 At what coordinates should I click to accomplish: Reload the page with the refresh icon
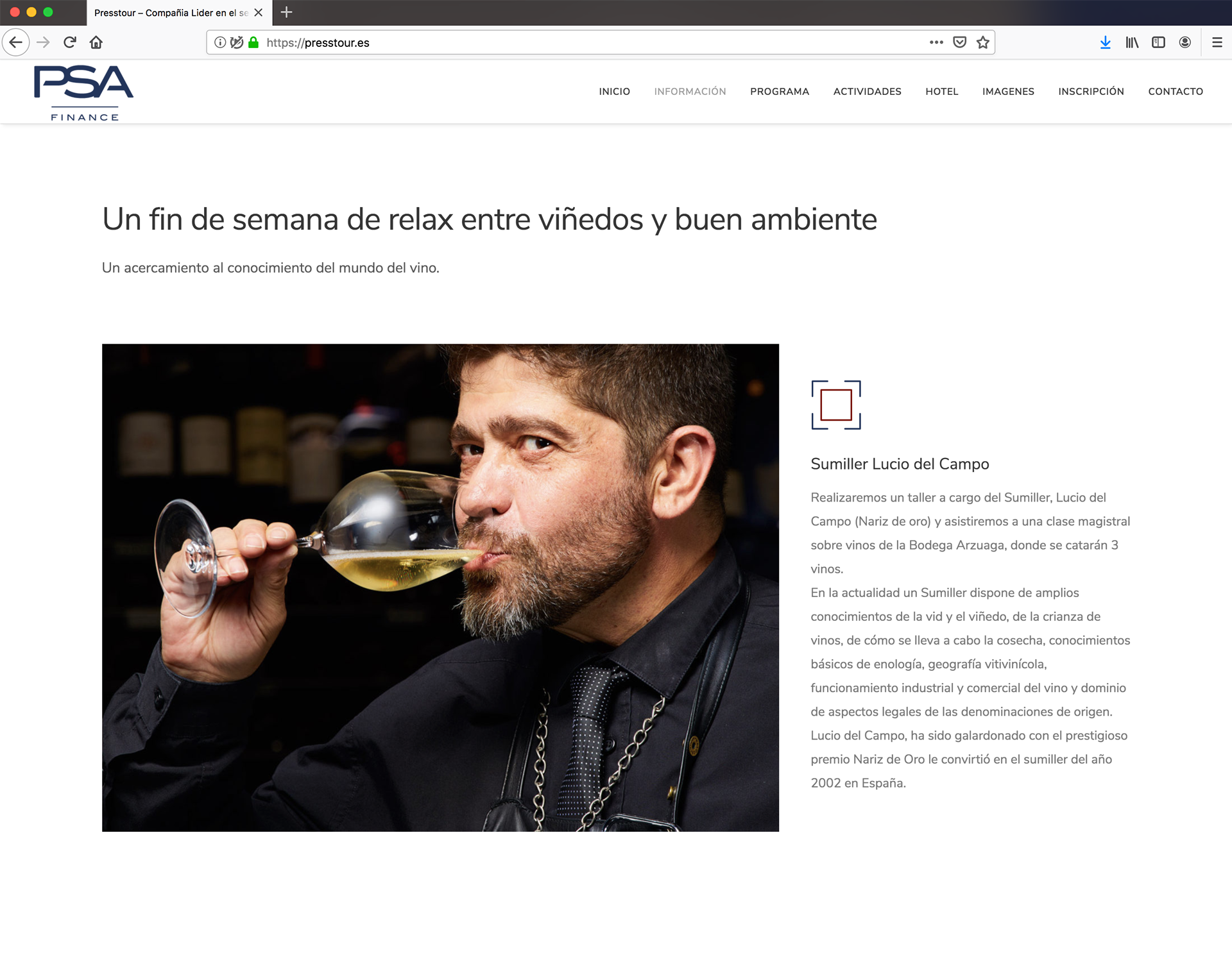(70, 42)
